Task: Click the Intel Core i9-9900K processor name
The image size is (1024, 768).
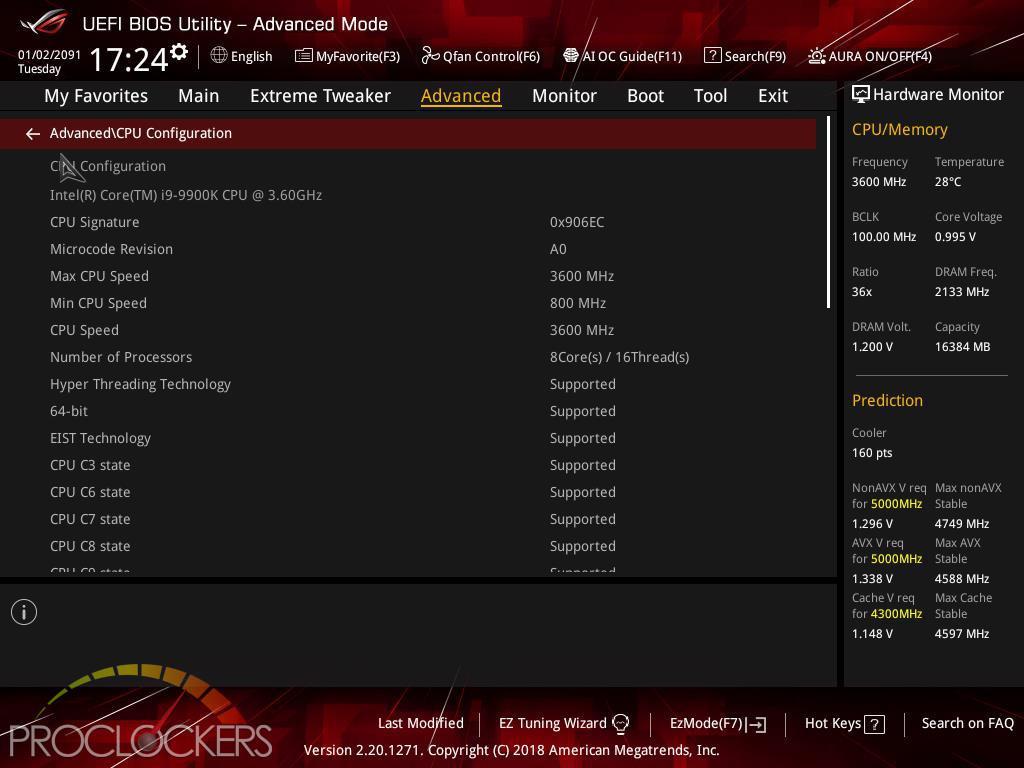Action: point(186,195)
